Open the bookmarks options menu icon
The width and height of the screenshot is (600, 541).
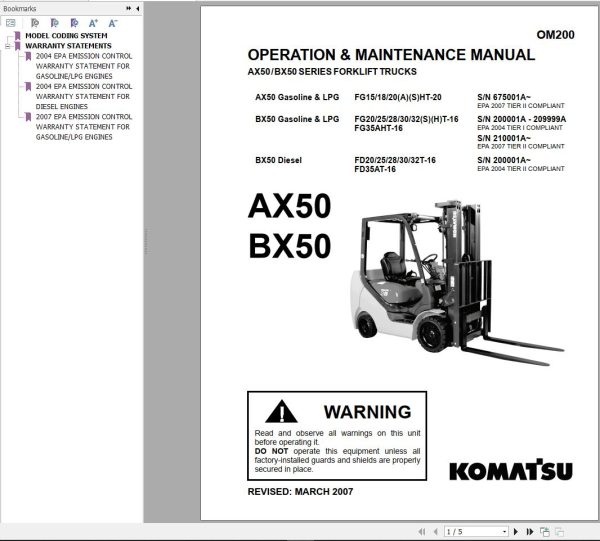pos(11,23)
